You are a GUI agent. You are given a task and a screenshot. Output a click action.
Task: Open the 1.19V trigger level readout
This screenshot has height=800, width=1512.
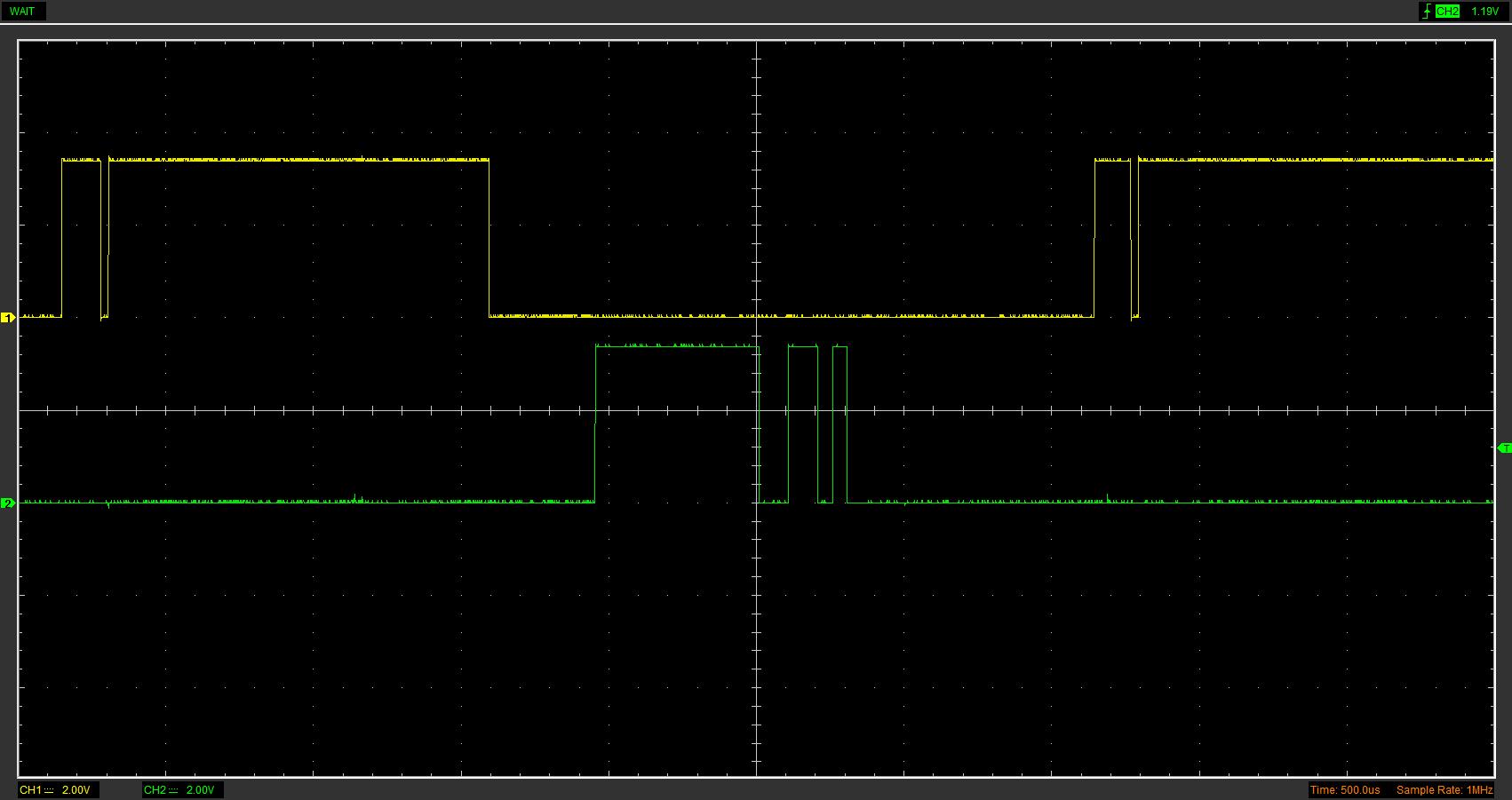pyautogui.click(x=1484, y=12)
